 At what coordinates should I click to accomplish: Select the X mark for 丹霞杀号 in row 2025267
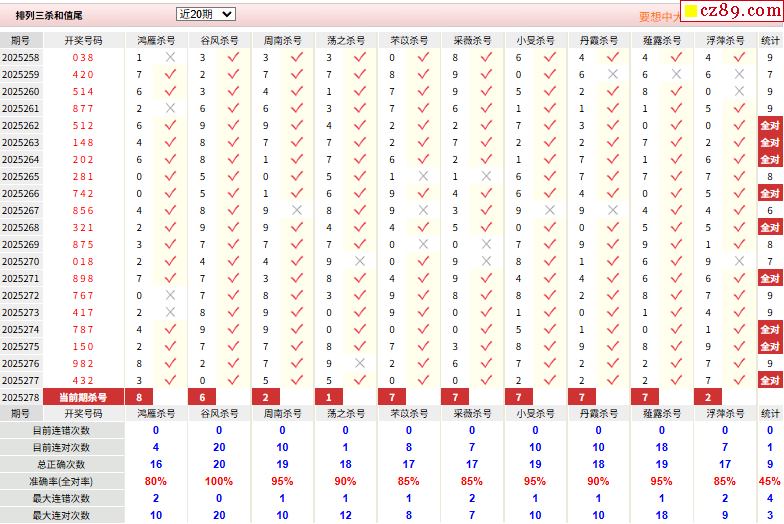[612, 210]
